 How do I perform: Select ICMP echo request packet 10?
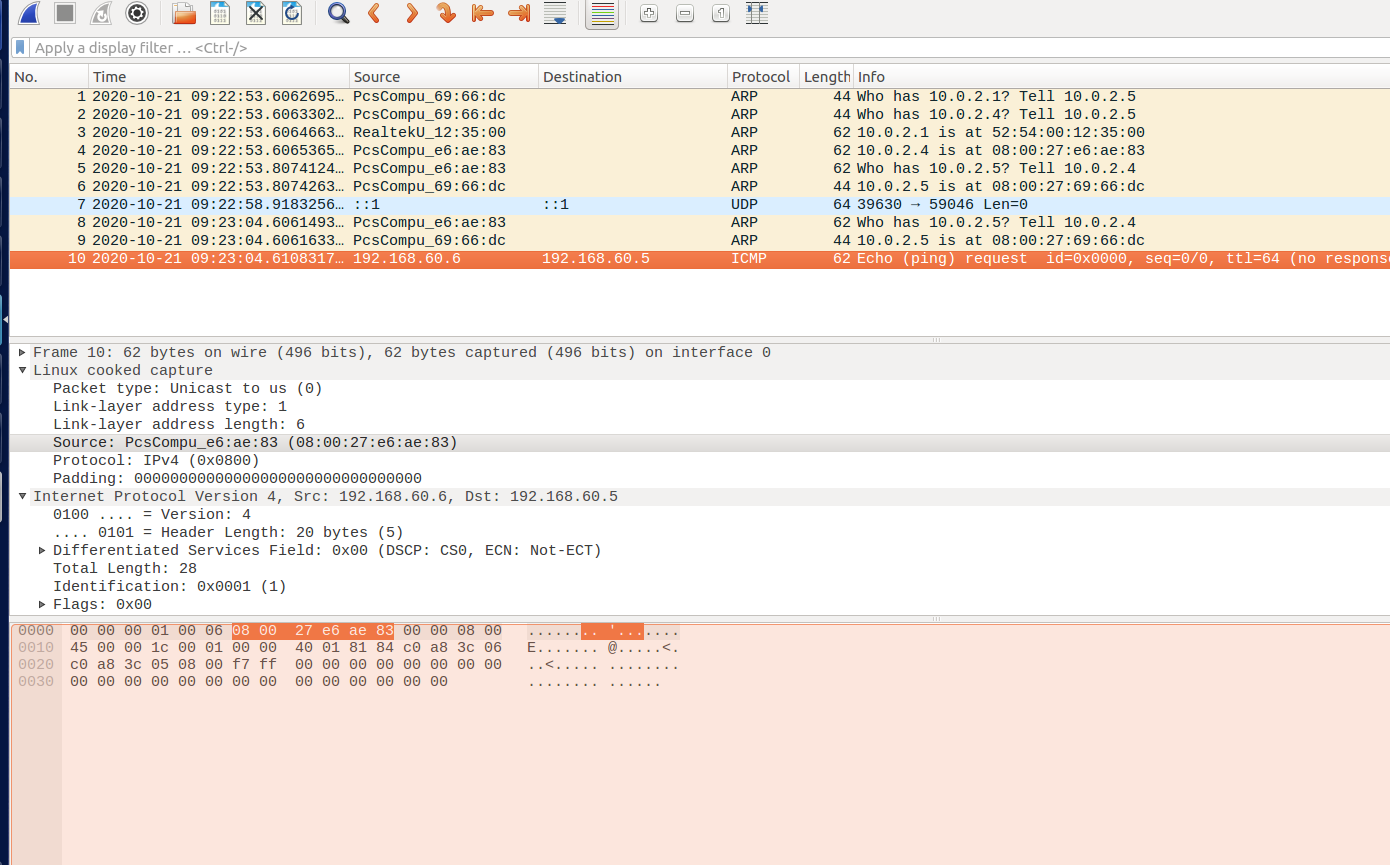point(700,259)
